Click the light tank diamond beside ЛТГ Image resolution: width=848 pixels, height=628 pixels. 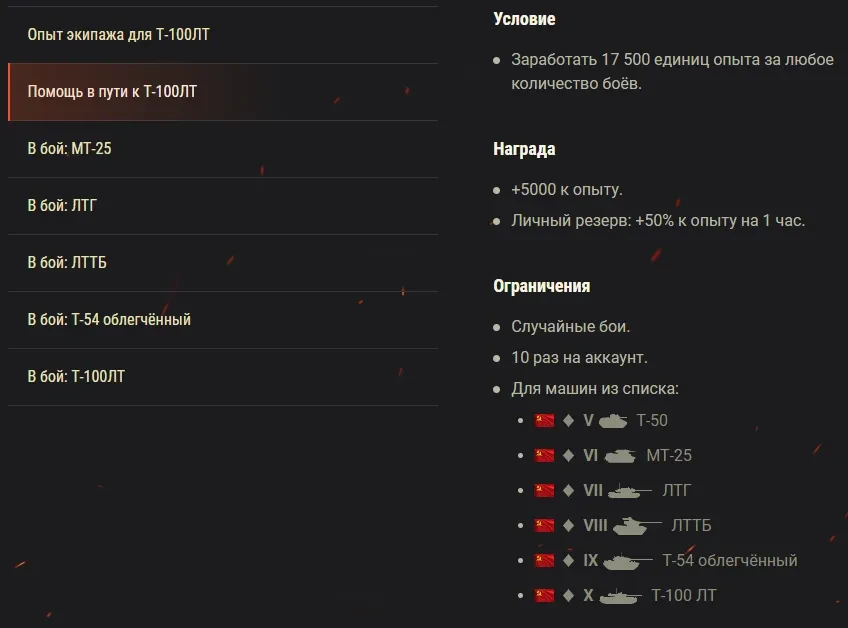coord(568,491)
